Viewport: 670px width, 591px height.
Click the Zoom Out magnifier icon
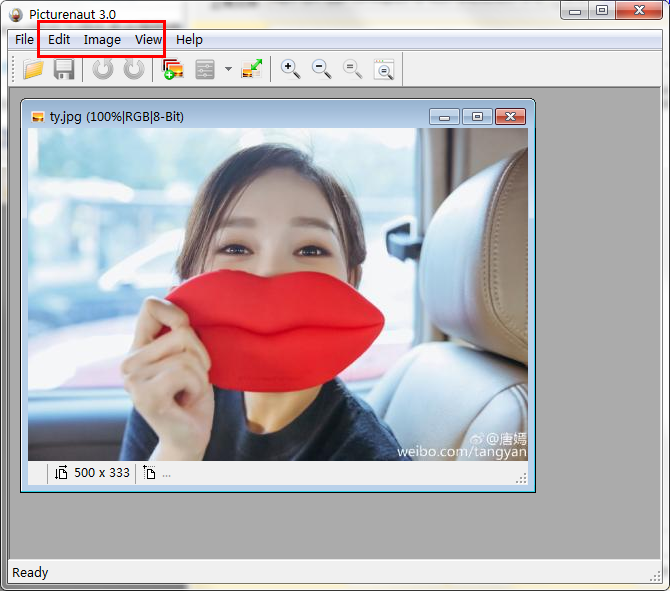[321, 69]
